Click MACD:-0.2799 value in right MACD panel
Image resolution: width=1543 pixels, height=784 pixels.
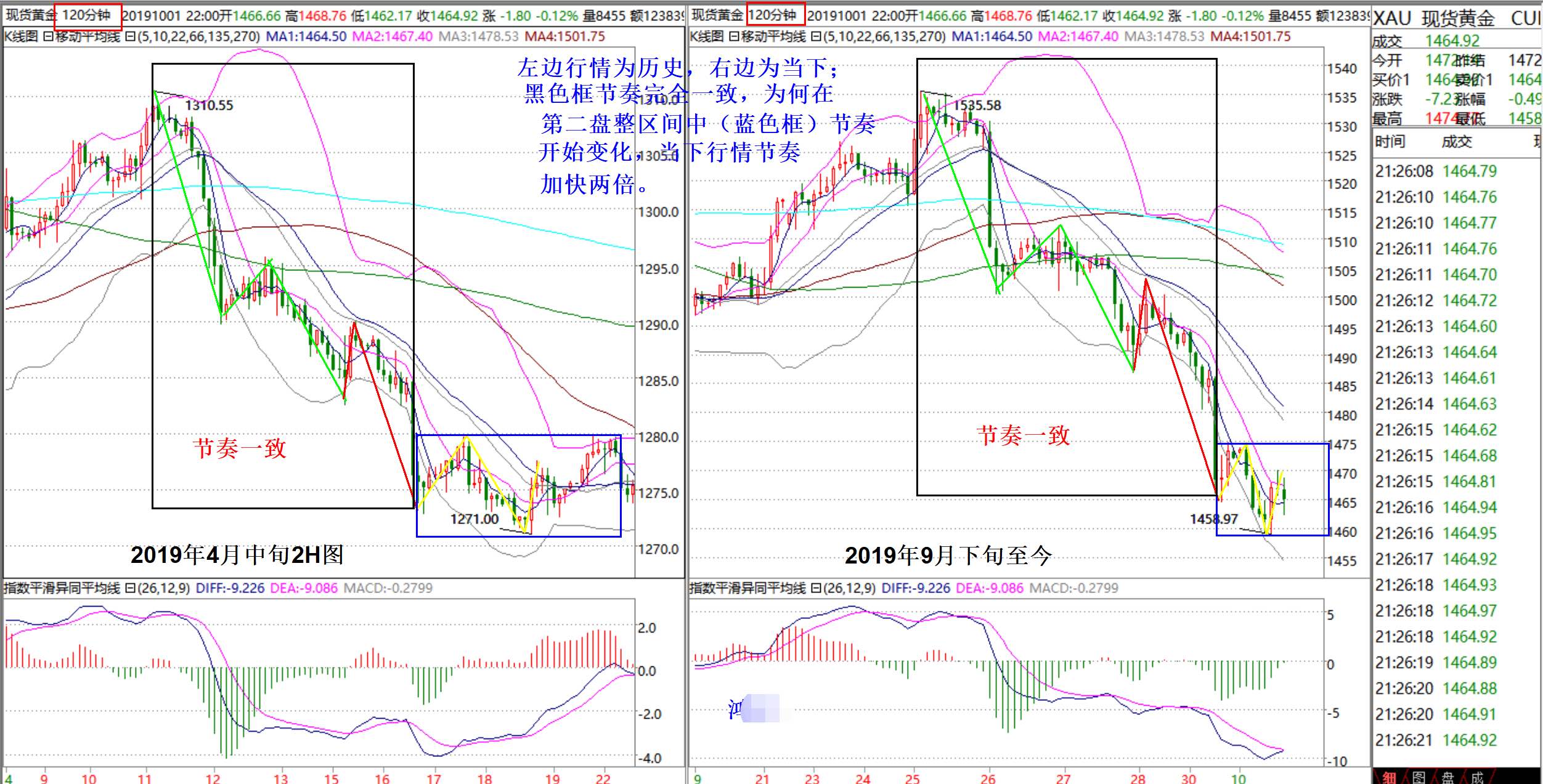coord(1074,588)
